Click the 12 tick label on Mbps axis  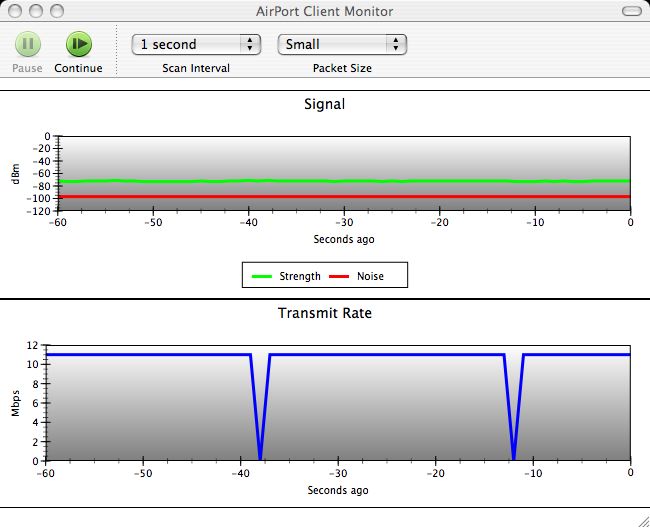32,345
